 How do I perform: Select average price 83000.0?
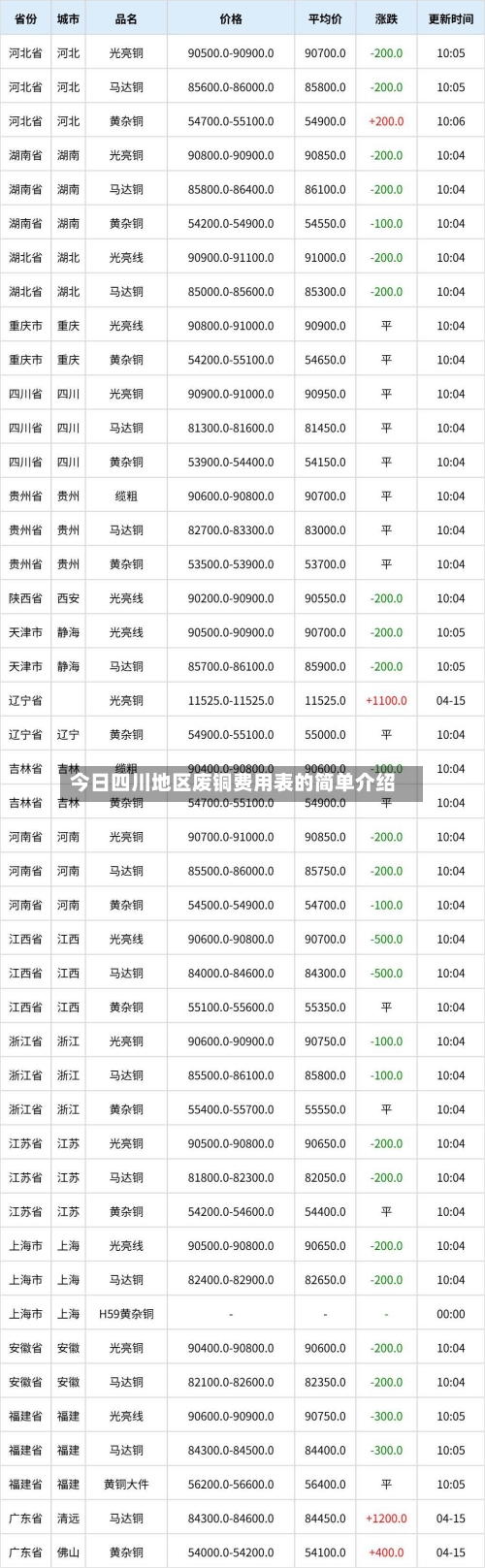325,530
